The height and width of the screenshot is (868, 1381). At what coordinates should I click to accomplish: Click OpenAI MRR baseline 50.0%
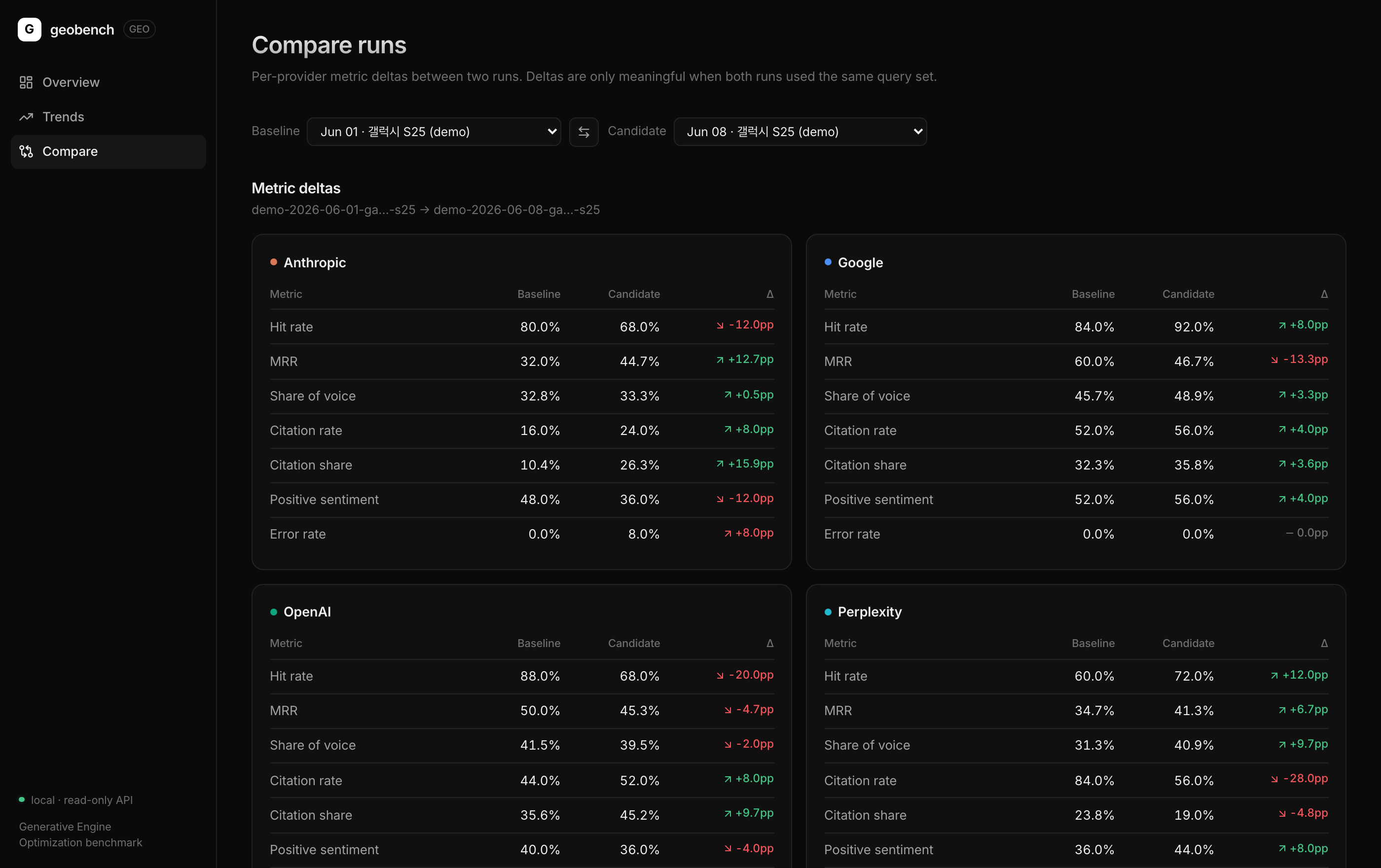tap(540, 710)
